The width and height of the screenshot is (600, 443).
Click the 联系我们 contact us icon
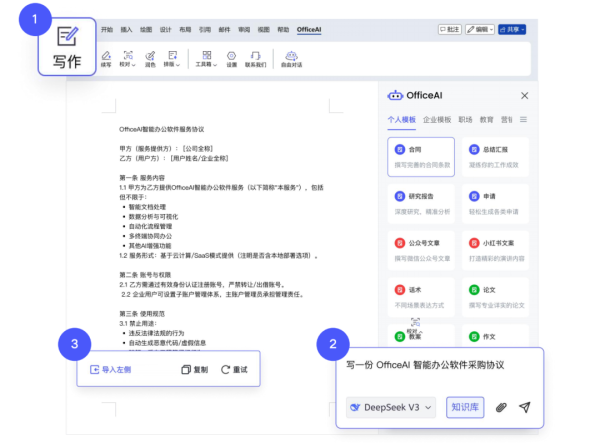point(255,59)
